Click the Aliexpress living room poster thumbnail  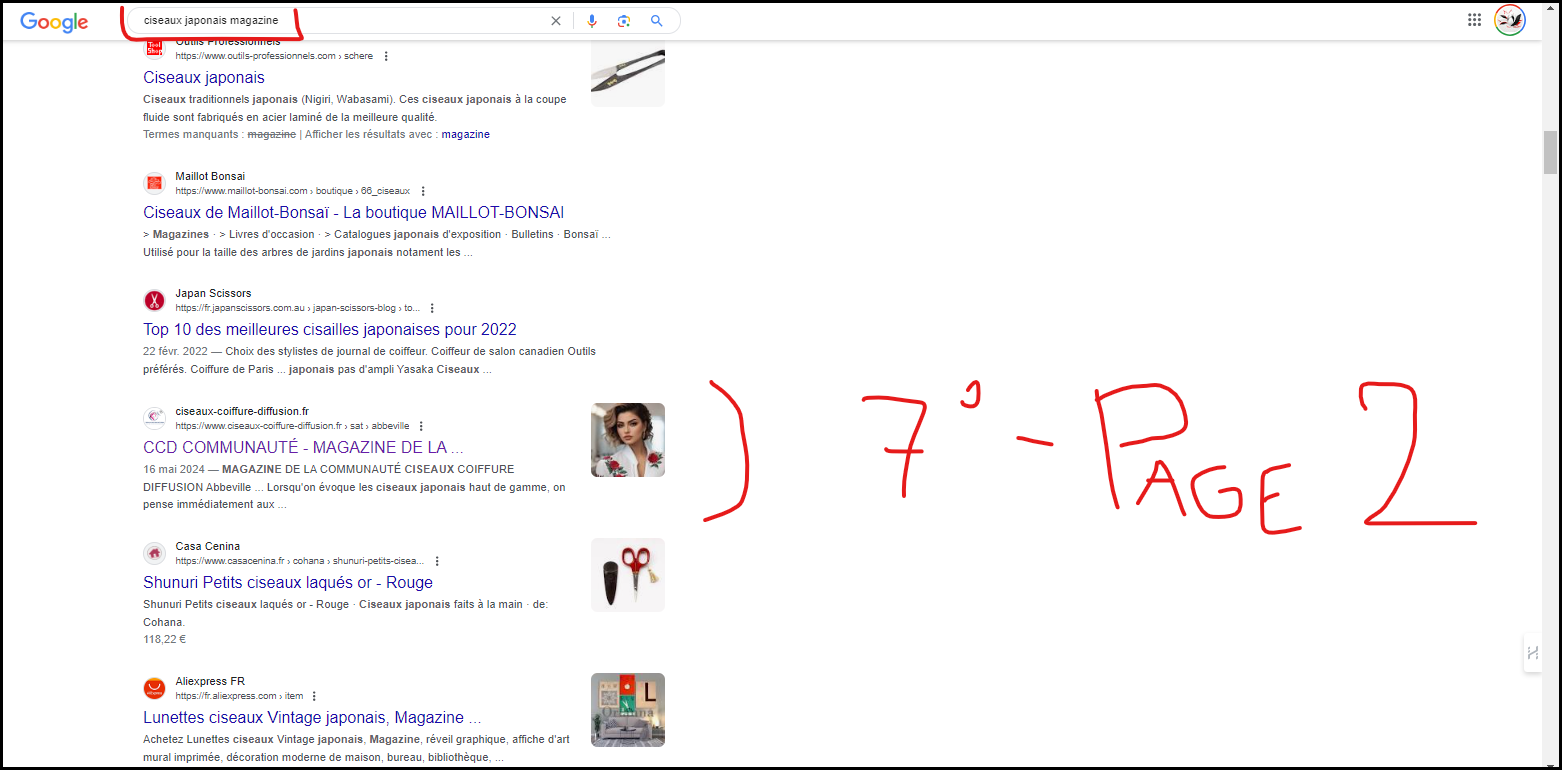tap(628, 710)
